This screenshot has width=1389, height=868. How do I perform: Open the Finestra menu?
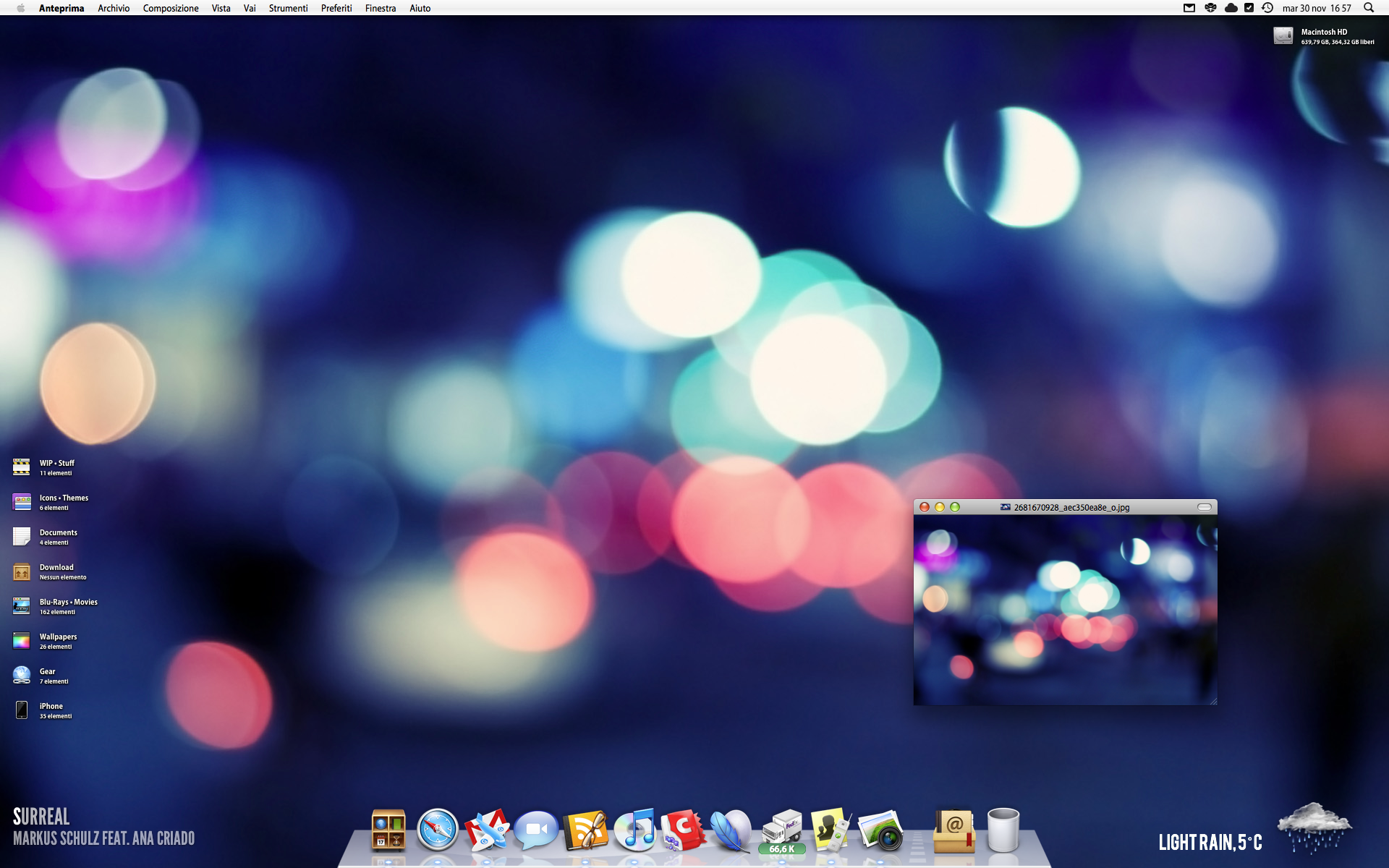381,8
